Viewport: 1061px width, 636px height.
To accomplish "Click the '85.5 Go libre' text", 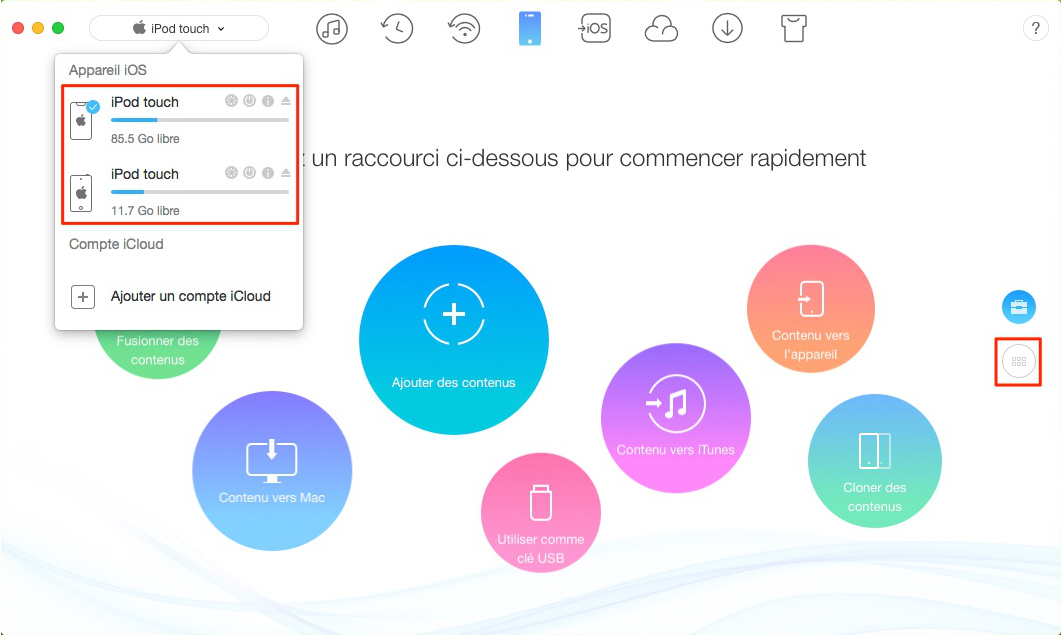I will [145, 139].
